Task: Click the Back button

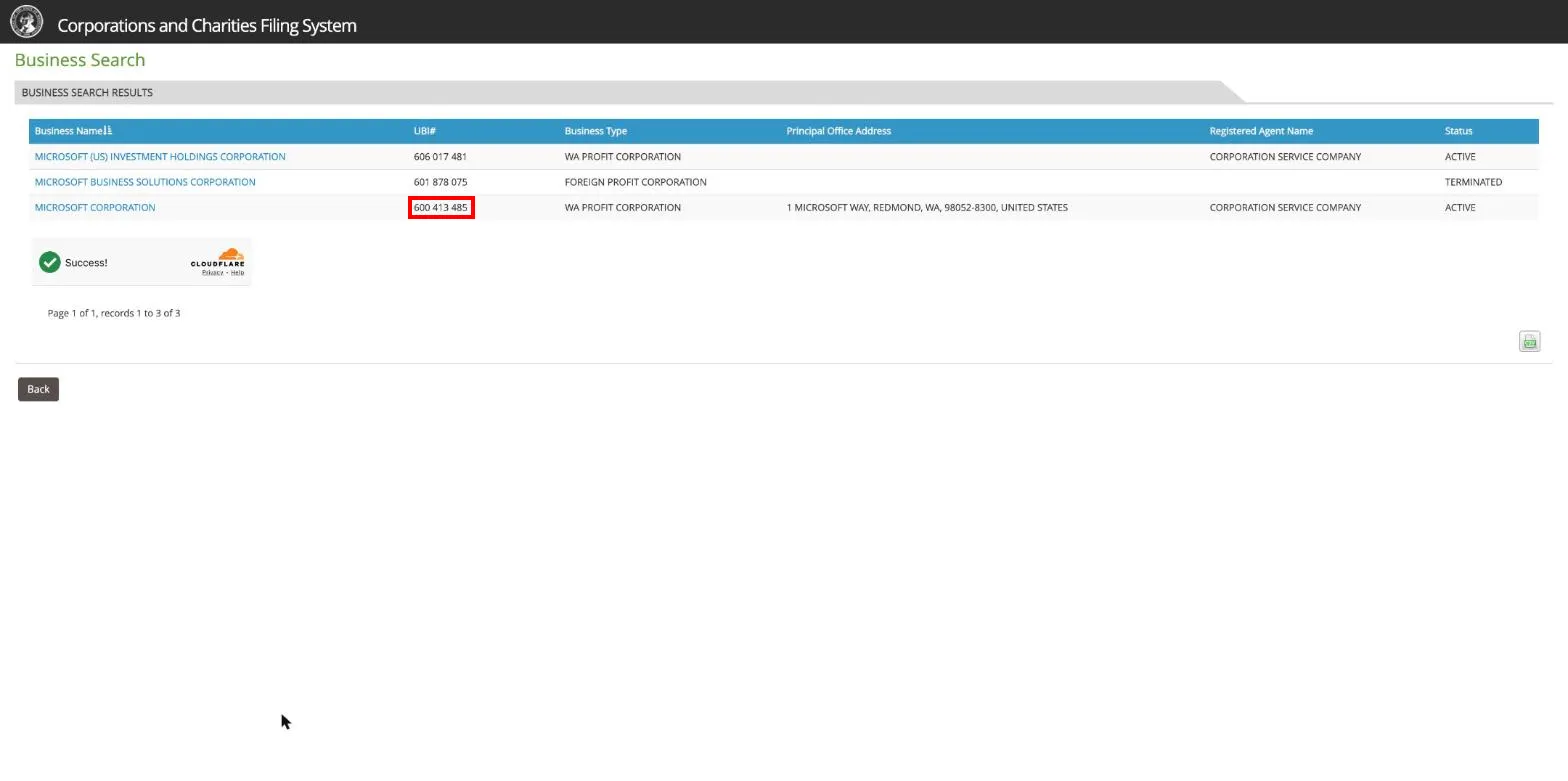Action: (x=38, y=389)
